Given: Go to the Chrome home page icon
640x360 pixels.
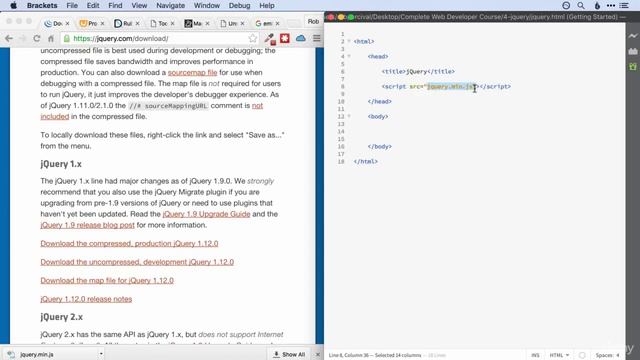Looking at the screenshot, I should click(x=51, y=38).
